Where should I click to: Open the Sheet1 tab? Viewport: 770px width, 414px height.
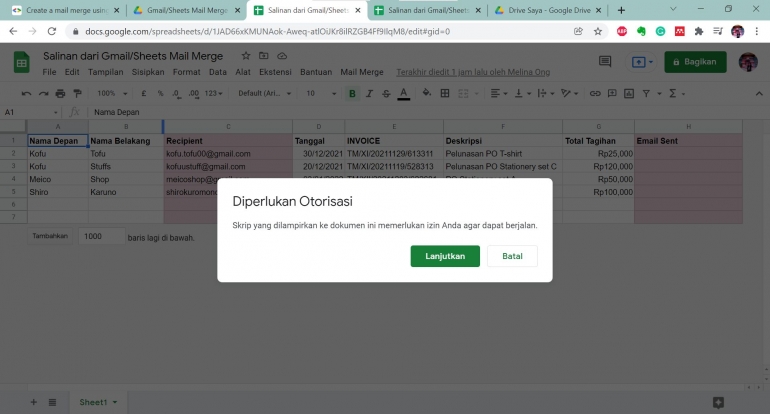(x=98, y=402)
